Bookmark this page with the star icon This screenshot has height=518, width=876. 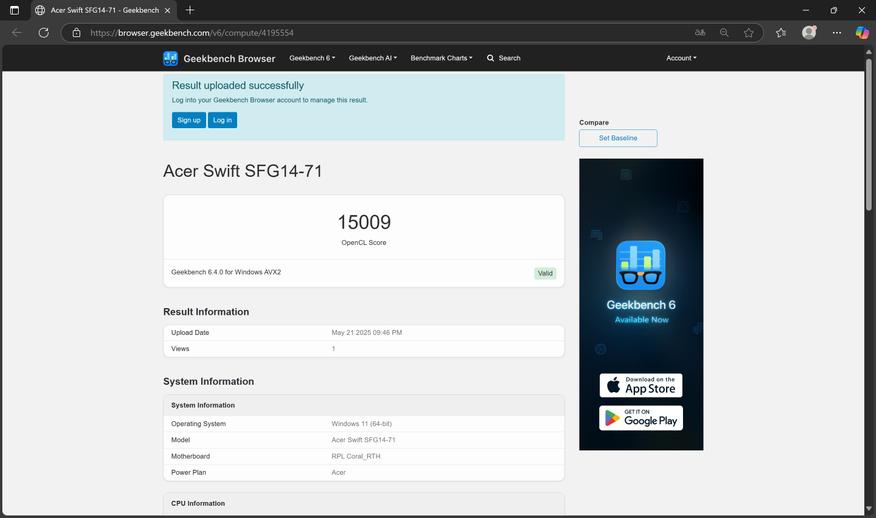(749, 32)
